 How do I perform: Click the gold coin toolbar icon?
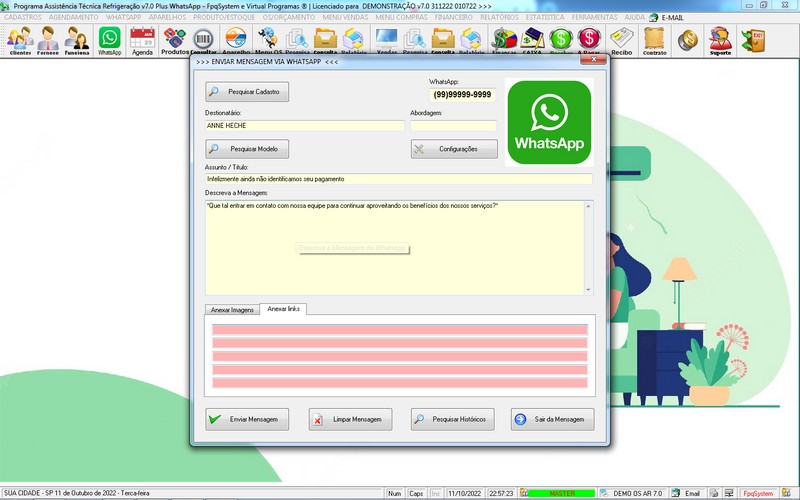[688, 40]
